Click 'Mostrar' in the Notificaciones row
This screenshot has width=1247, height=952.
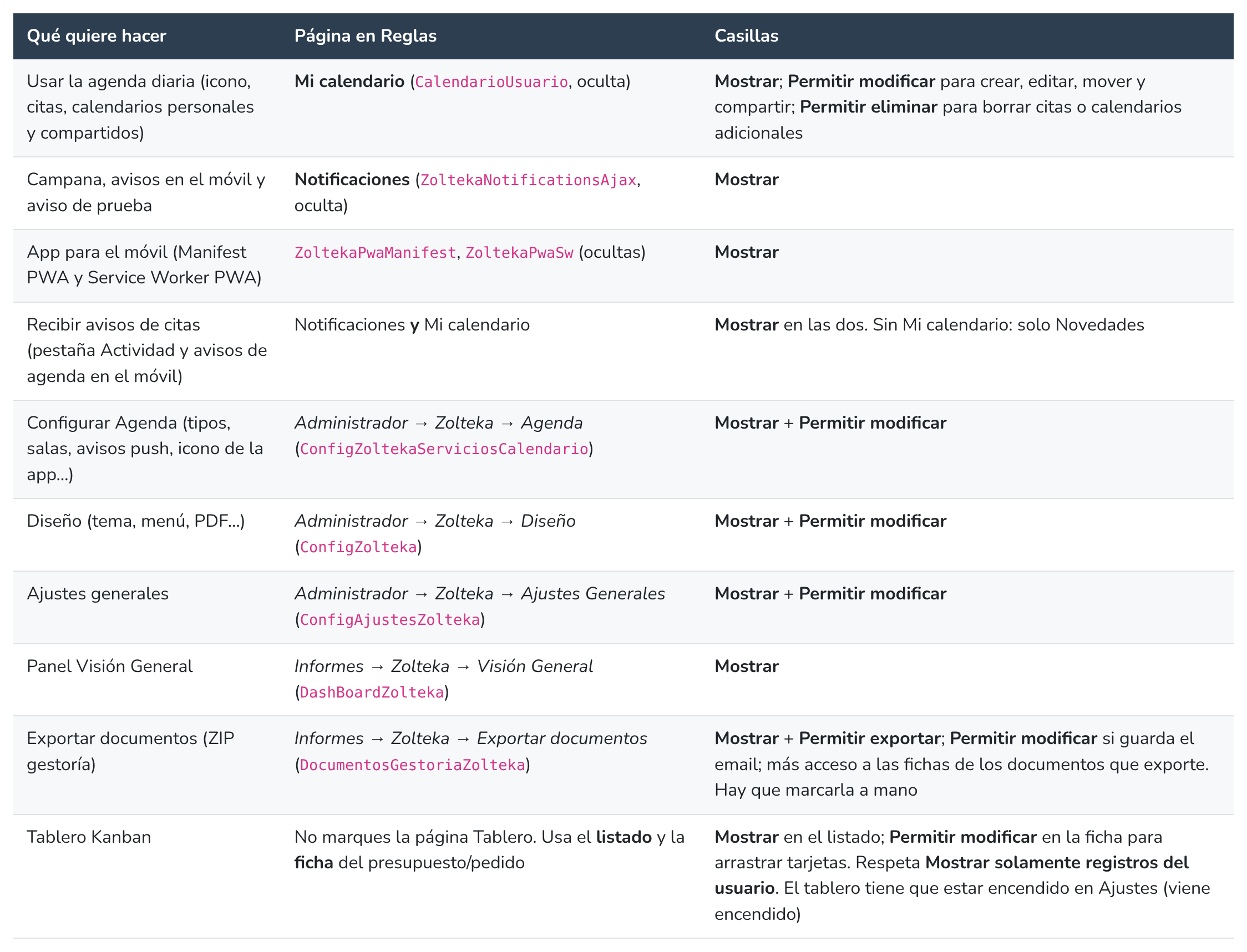(x=746, y=180)
